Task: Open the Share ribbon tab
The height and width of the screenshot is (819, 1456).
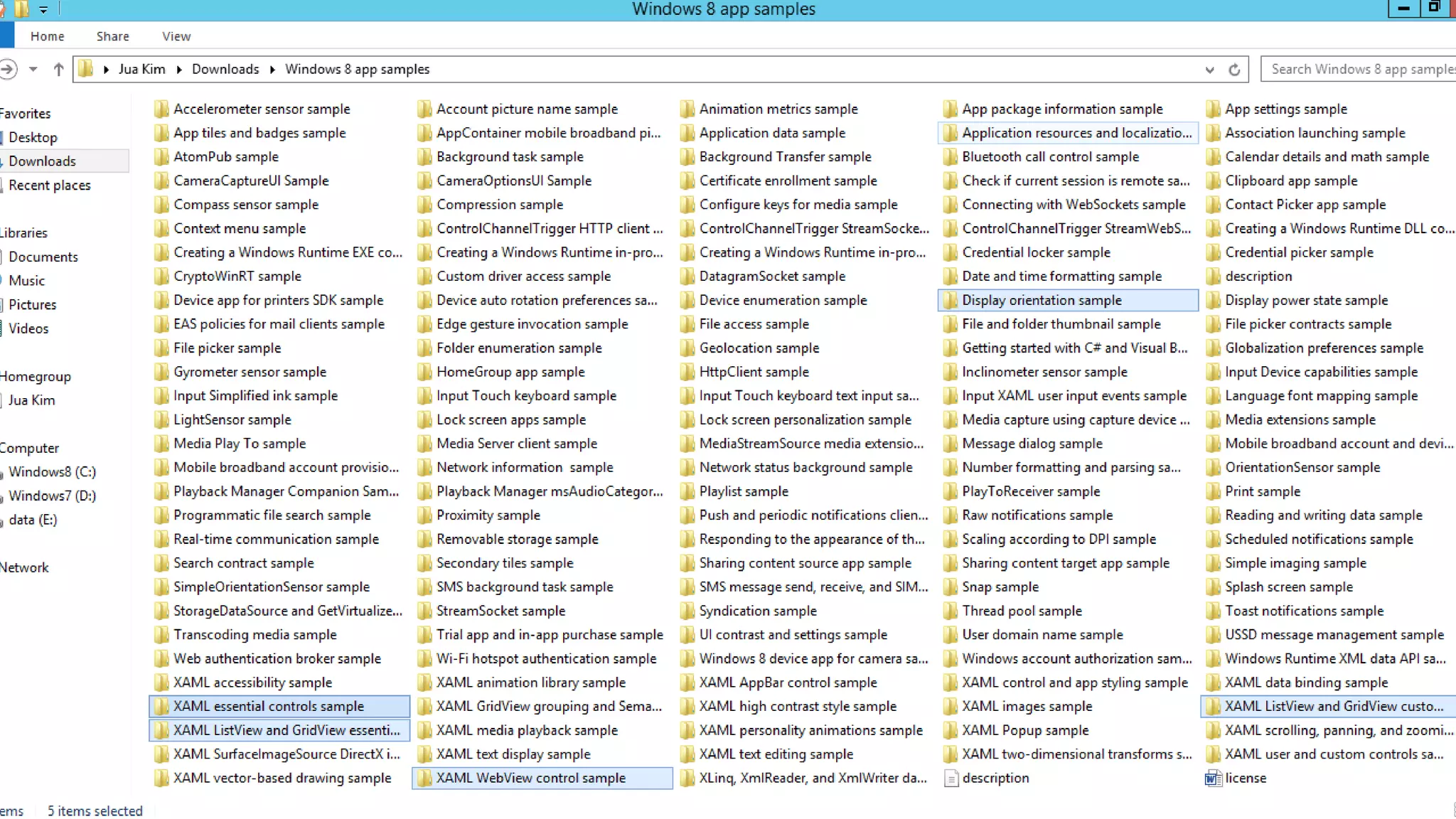Action: (112, 36)
